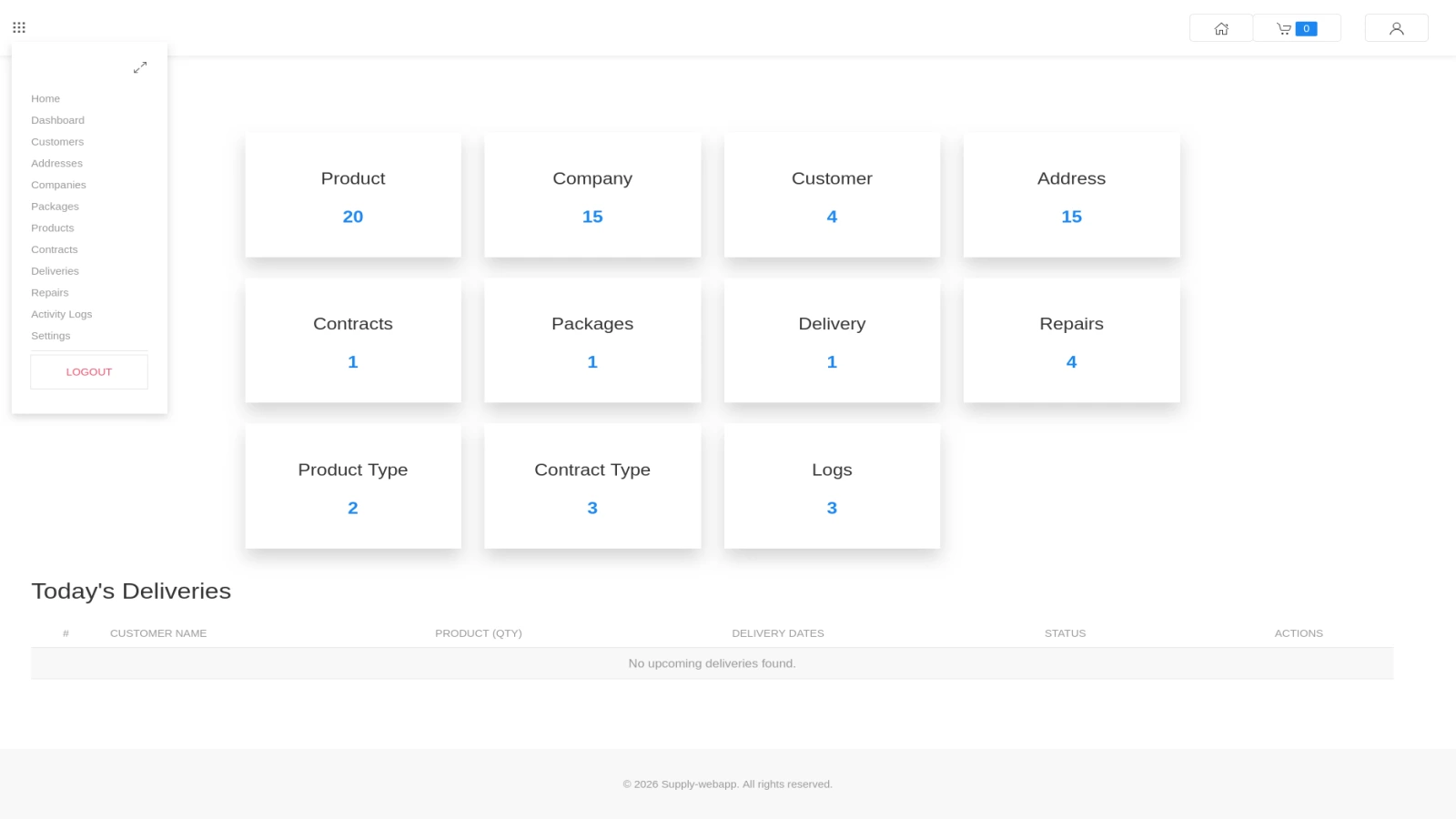Viewport: 1456px width, 819px height.
Task: Open the user profile icon
Action: click(1397, 28)
